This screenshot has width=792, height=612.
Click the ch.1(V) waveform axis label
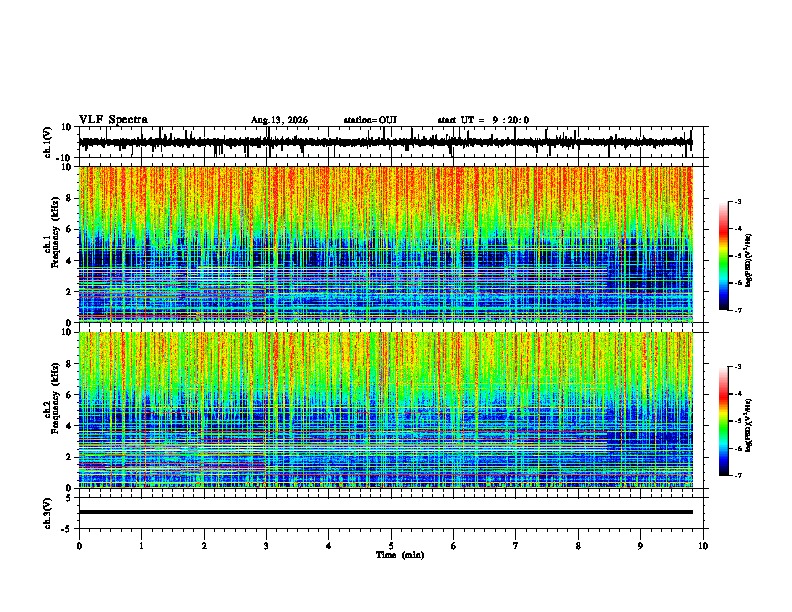(x=48, y=142)
